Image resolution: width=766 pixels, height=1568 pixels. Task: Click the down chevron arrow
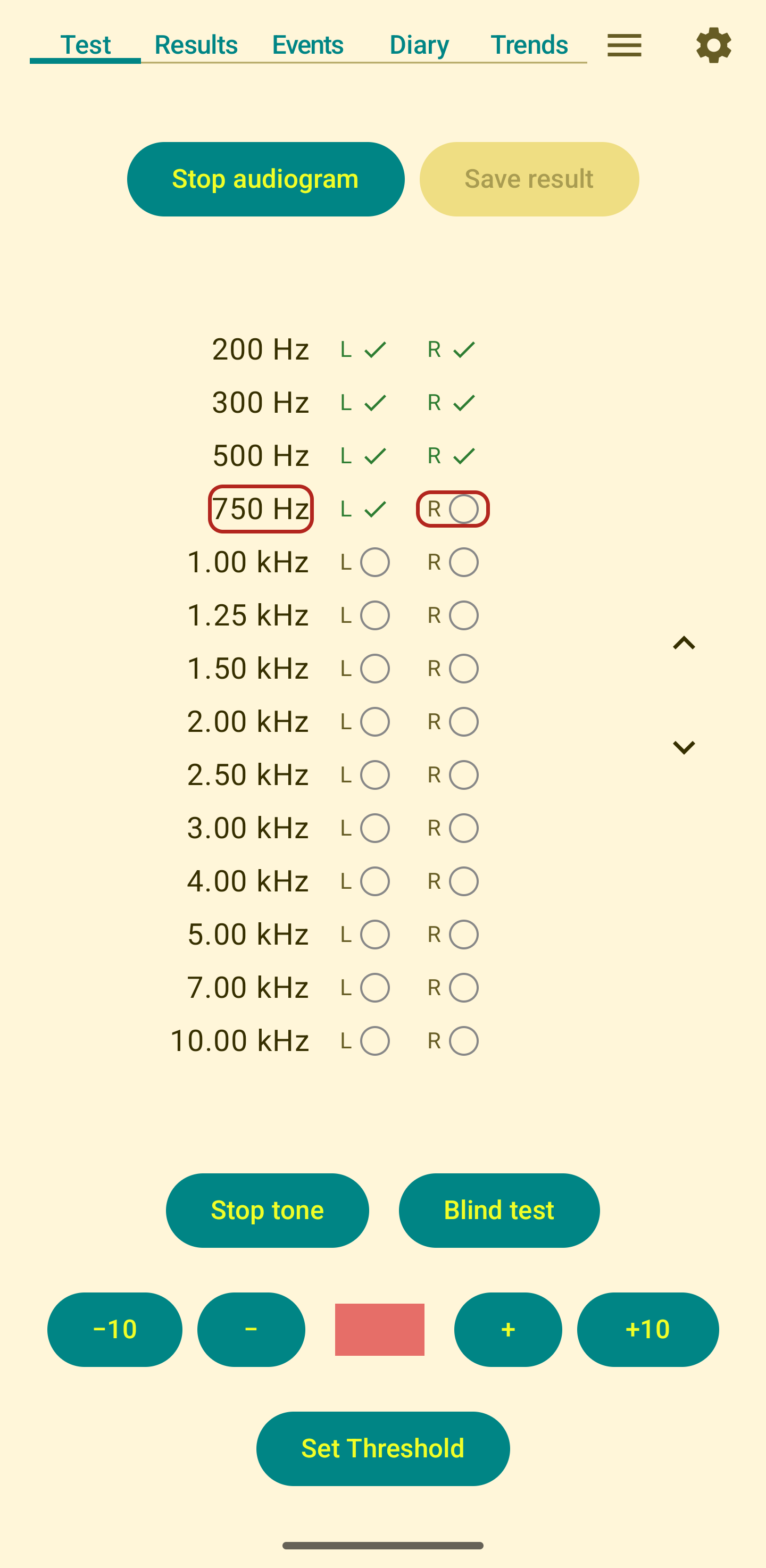tap(683, 747)
